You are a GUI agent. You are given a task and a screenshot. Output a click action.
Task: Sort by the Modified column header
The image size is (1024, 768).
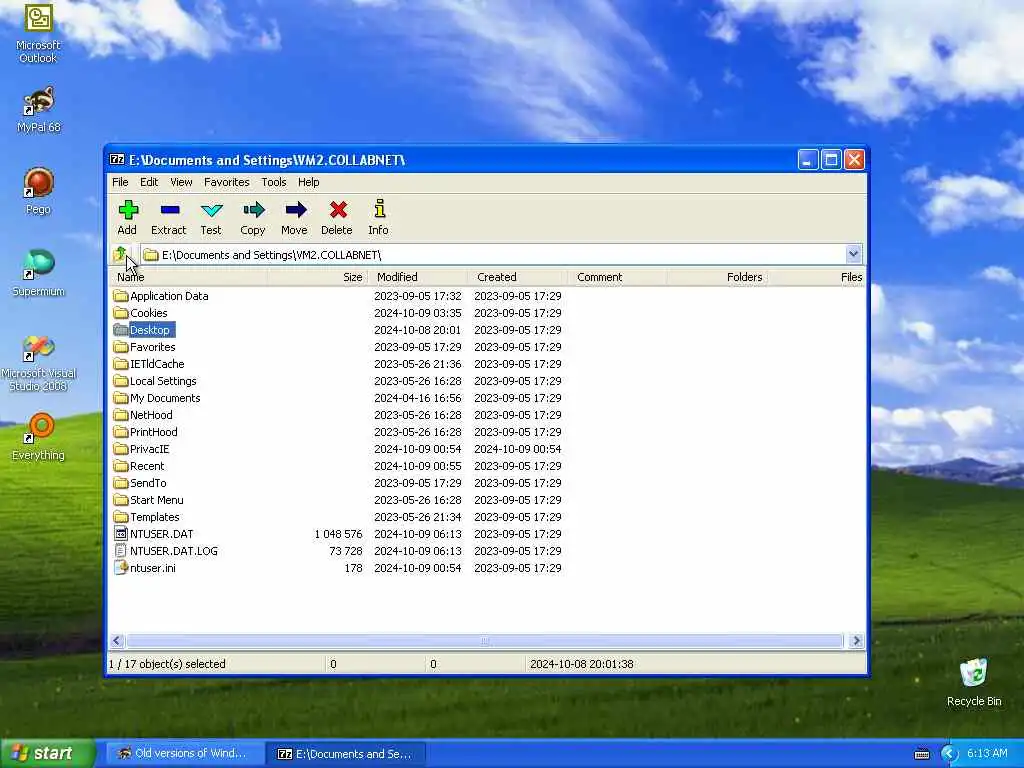418,277
